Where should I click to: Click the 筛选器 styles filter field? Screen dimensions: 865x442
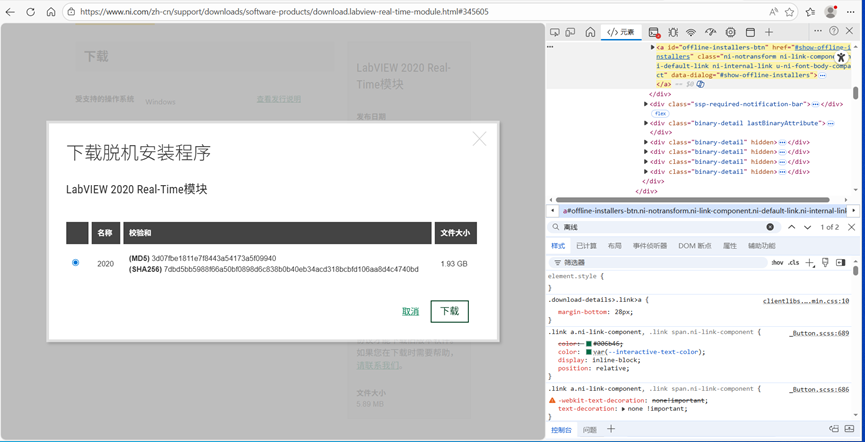coord(659,263)
